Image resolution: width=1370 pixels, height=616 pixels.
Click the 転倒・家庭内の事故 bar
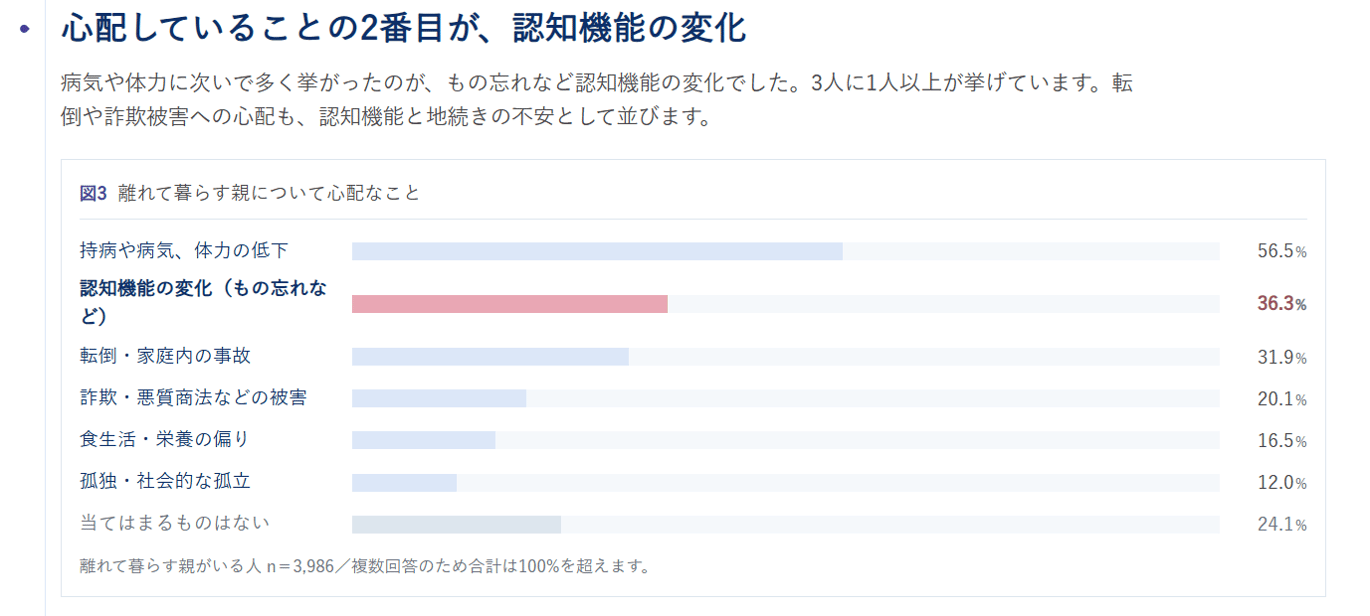pos(490,357)
